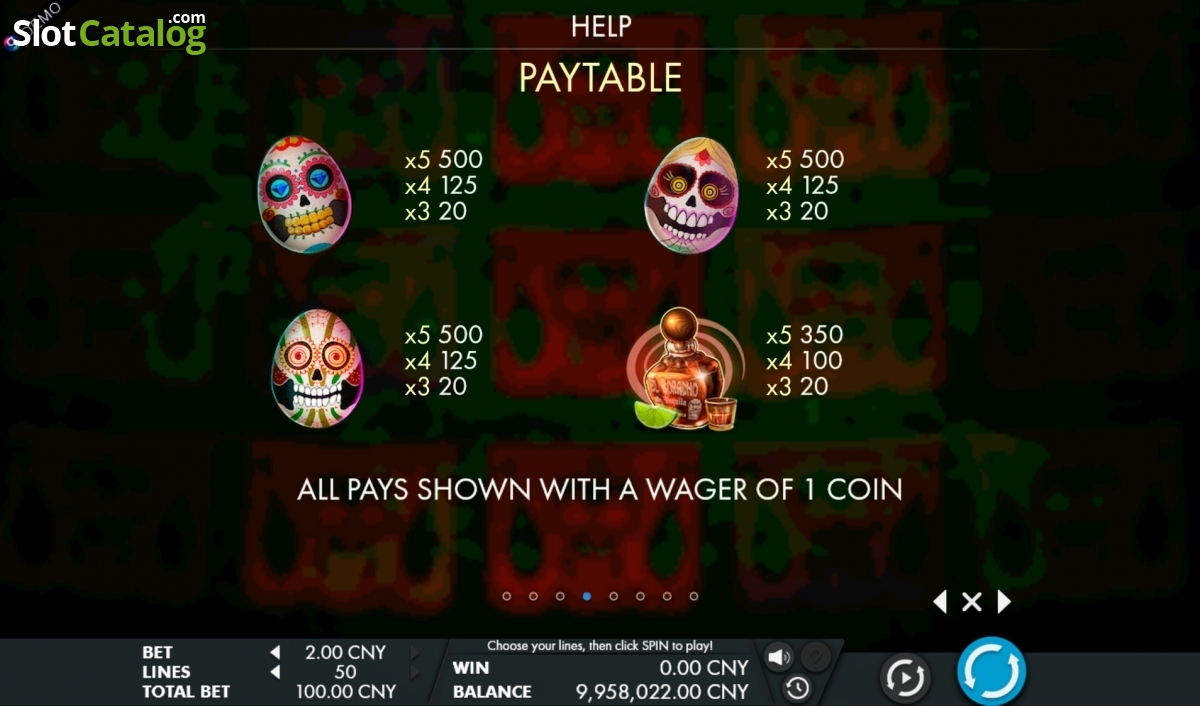Screen dimensions: 1200x706
Task: Increase the BET amount with right arrow
Action: (x=416, y=652)
